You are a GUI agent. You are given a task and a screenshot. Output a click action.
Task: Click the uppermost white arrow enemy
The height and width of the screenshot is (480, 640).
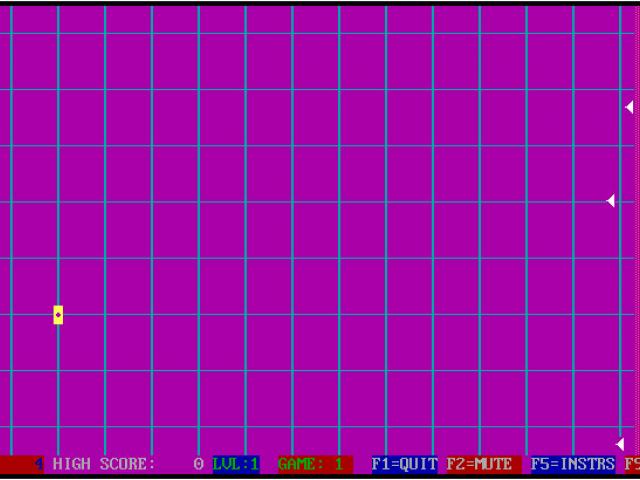click(629, 107)
